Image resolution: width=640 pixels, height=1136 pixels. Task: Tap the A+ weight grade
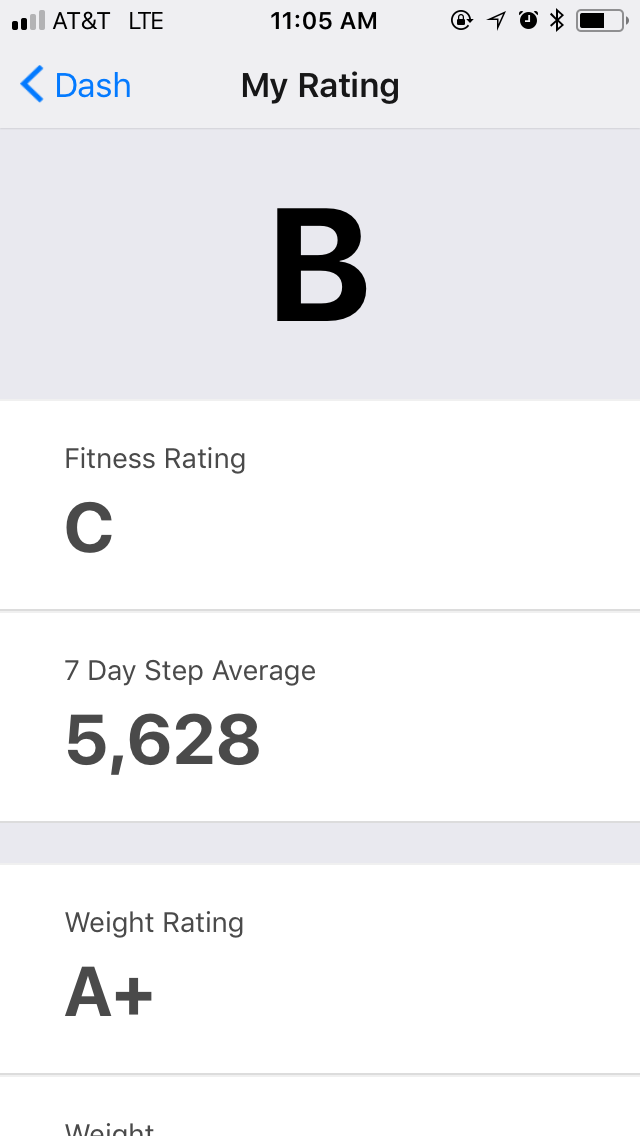coord(109,992)
